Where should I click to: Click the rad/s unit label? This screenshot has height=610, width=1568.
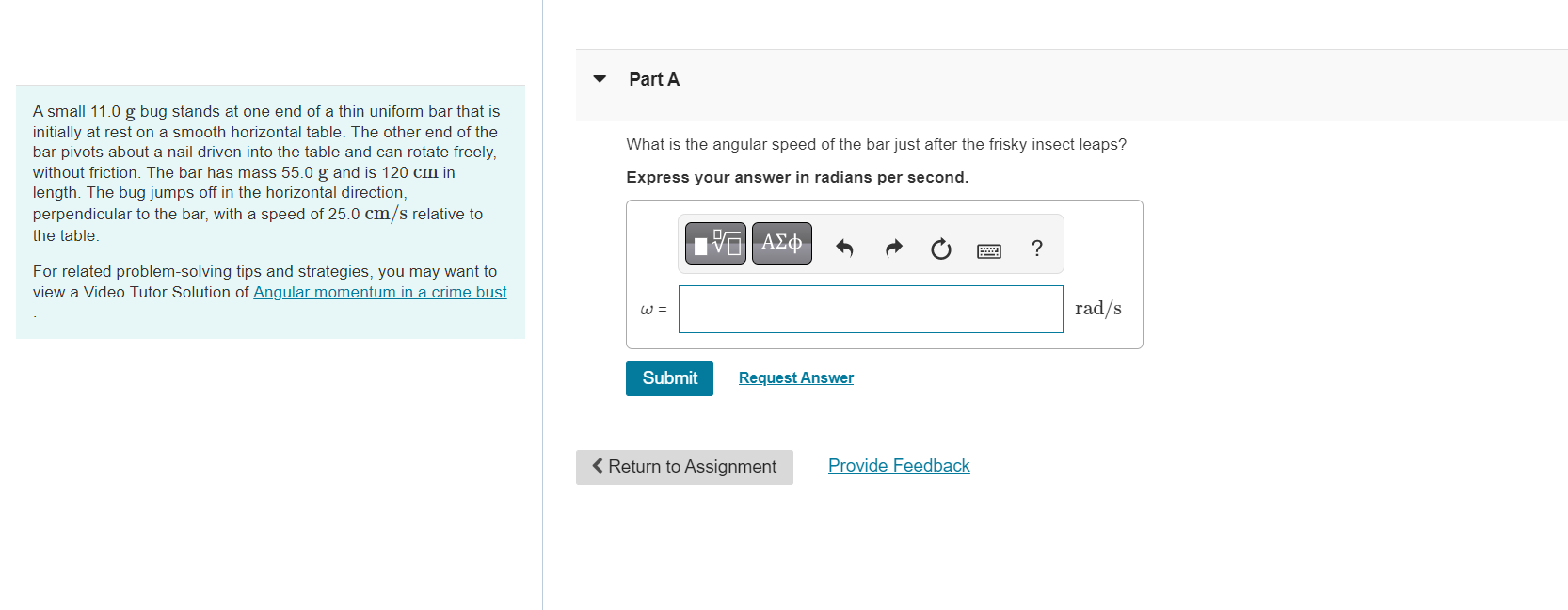point(1097,308)
